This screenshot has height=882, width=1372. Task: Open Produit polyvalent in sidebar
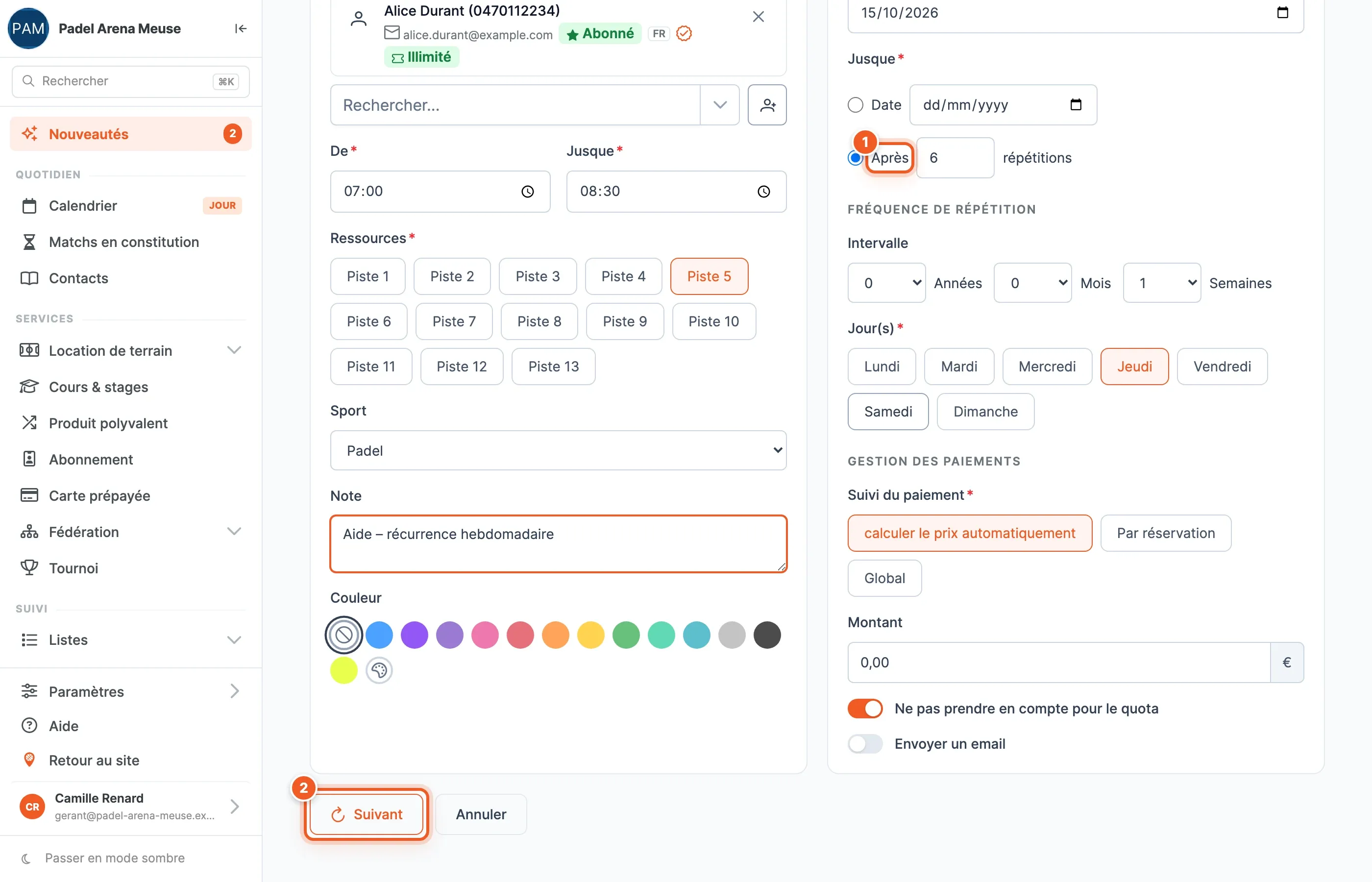131,423
